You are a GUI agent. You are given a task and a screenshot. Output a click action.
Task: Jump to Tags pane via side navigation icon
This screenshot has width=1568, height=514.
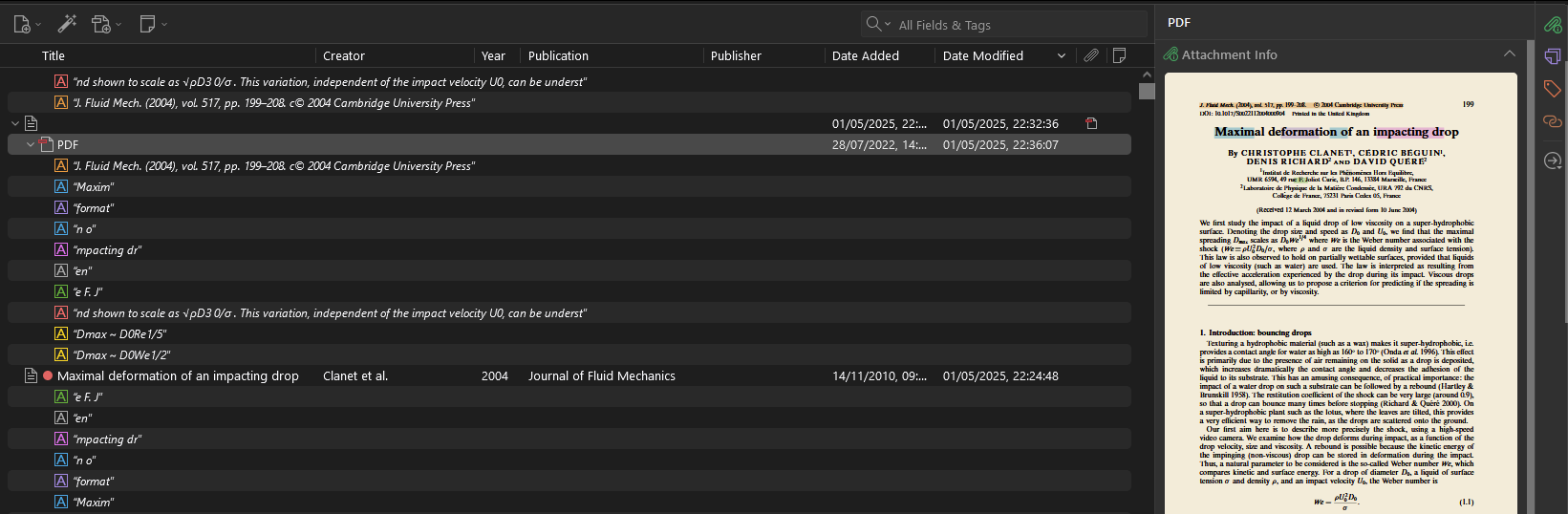coord(1552,89)
